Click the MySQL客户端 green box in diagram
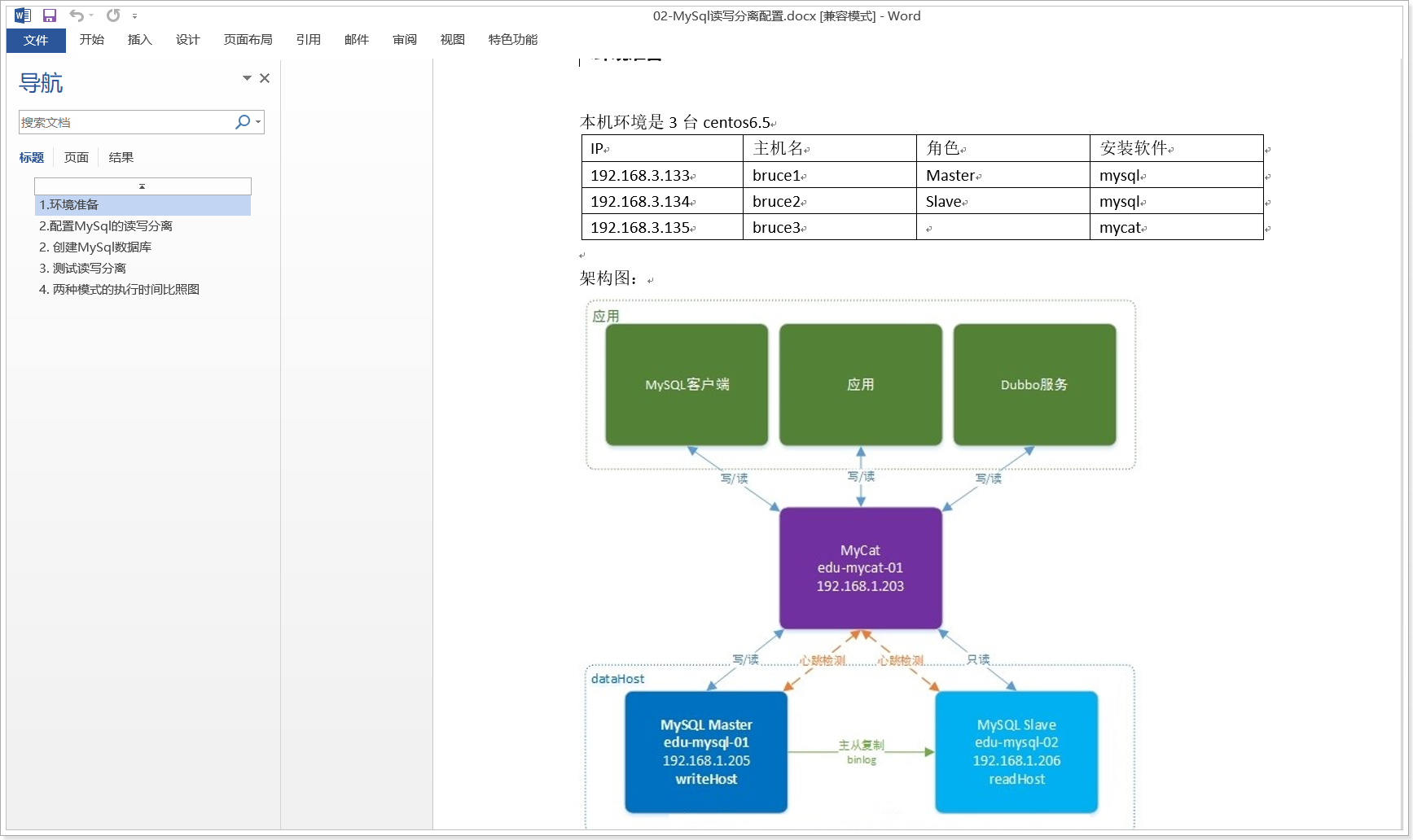Image resolution: width=1413 pixels, height=840 pixels. coord(687,385)
